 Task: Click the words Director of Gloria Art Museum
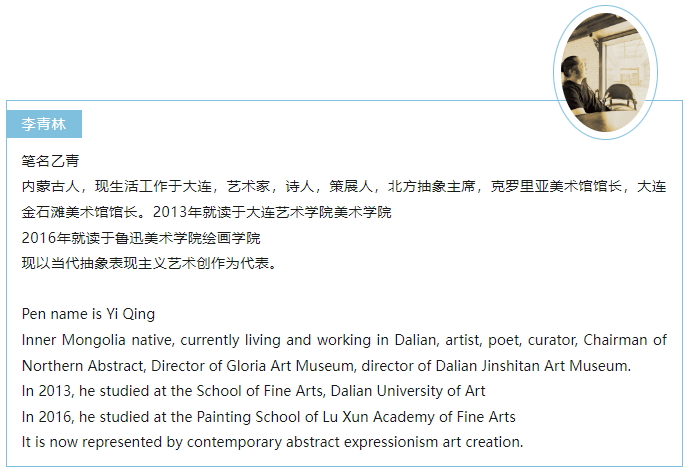click(x=252, y=366)
